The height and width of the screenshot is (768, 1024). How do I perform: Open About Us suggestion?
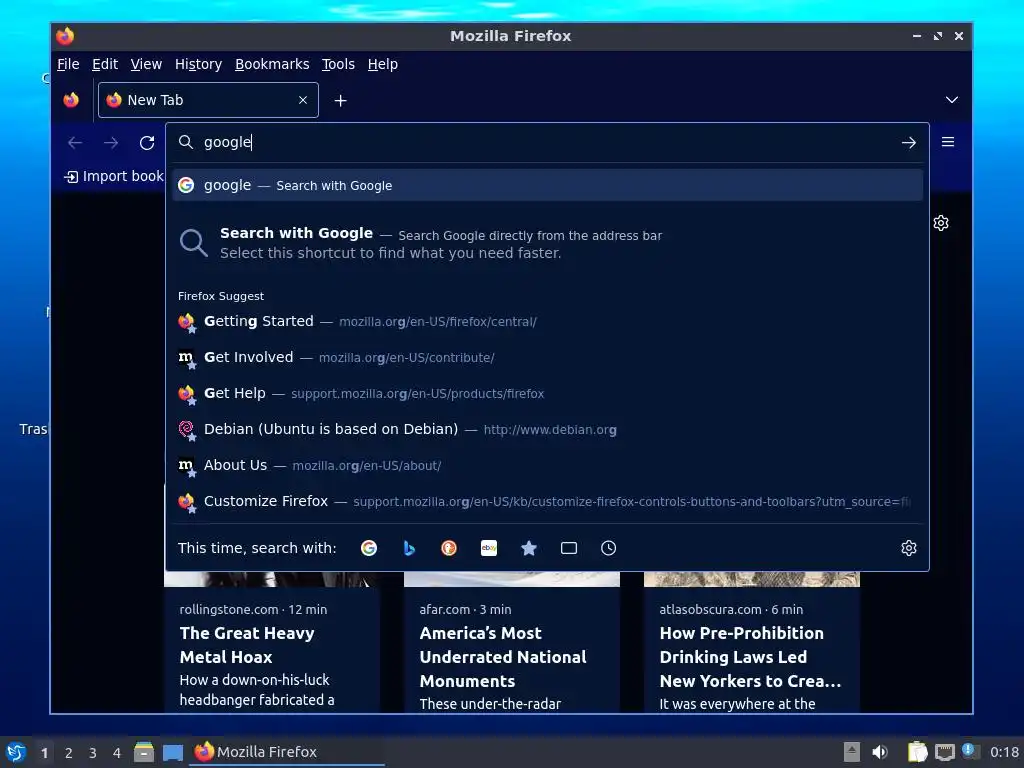coord(547,465)
